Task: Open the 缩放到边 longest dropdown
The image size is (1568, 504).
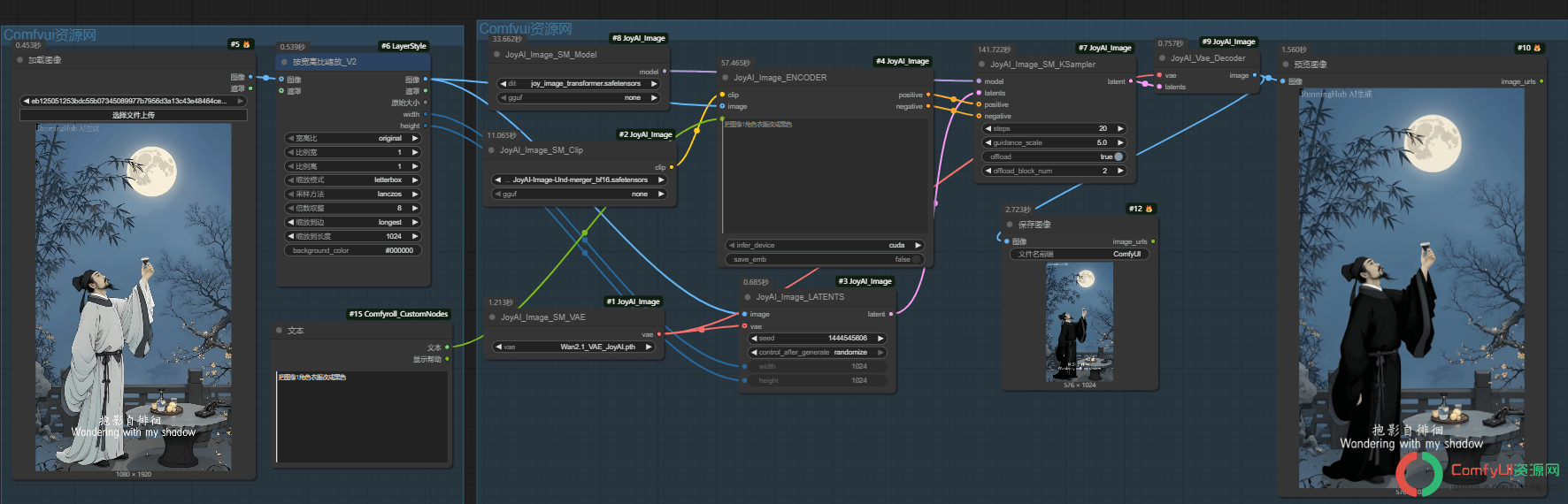Action: pyautogui.click(x=352, y=222)
